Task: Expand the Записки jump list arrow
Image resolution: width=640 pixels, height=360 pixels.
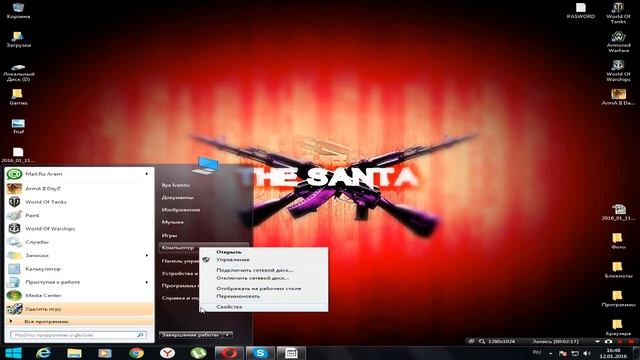Action: 147,256
